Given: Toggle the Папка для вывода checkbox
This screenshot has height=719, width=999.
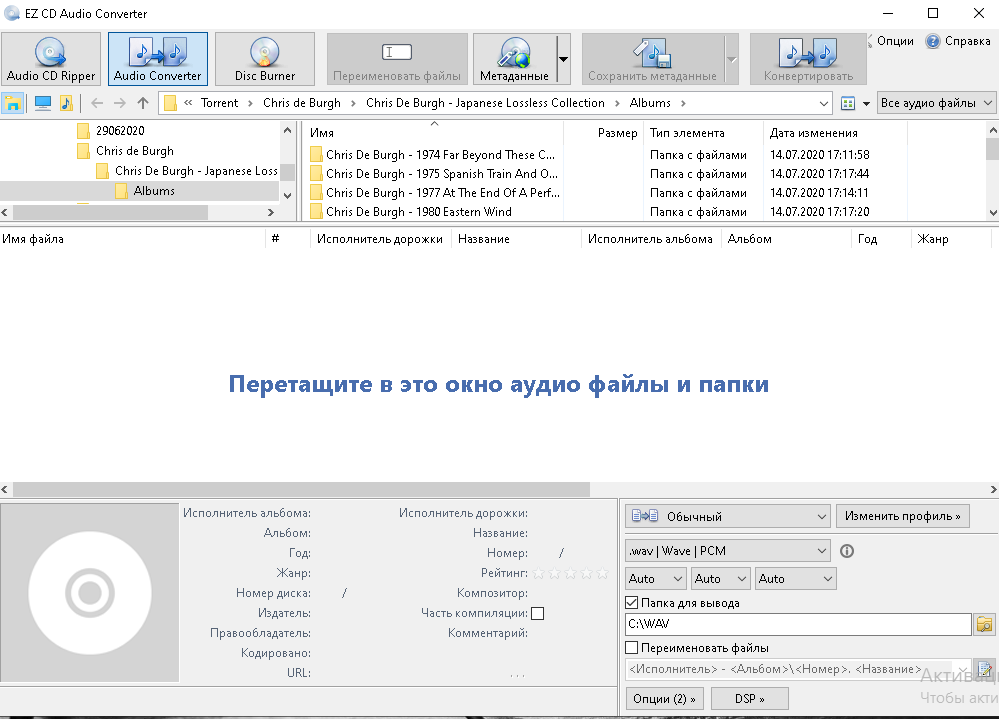Looking at the screenshot, I should click(x=632, y=602).
